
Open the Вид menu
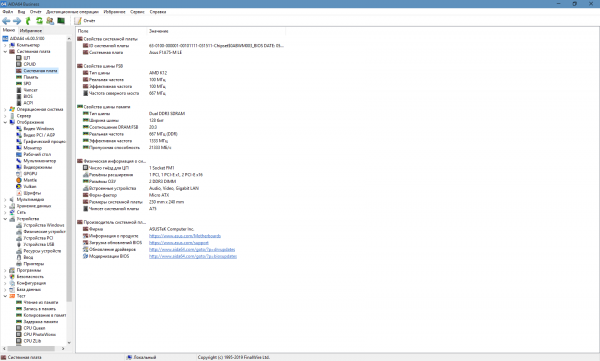(21, 12)
